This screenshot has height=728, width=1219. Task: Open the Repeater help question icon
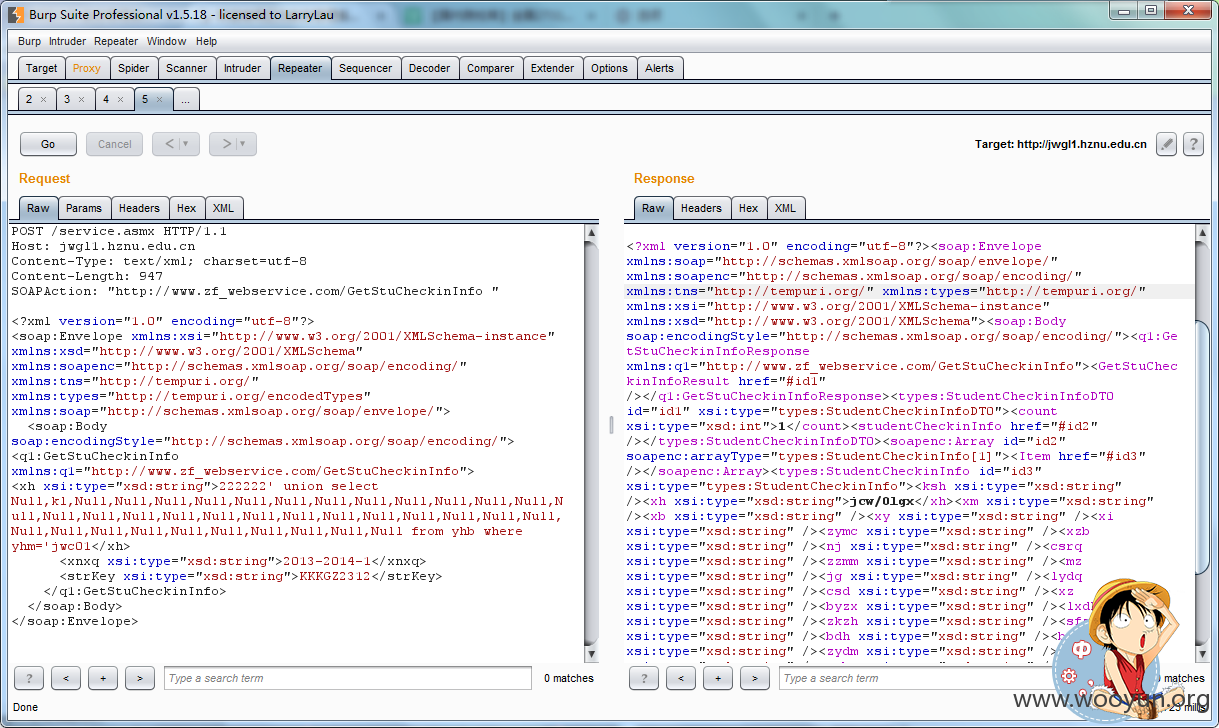[x=1192, y=144]
